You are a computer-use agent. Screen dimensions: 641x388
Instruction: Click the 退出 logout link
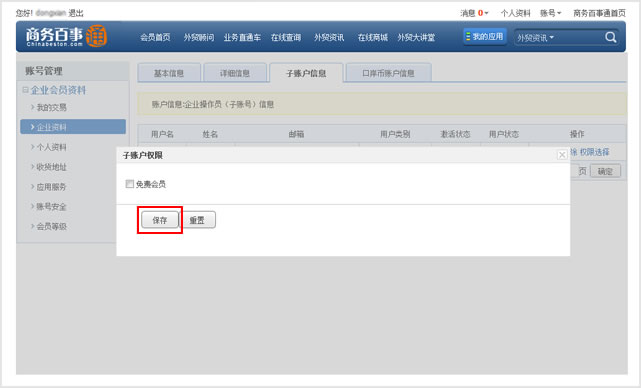pos(76,13)
